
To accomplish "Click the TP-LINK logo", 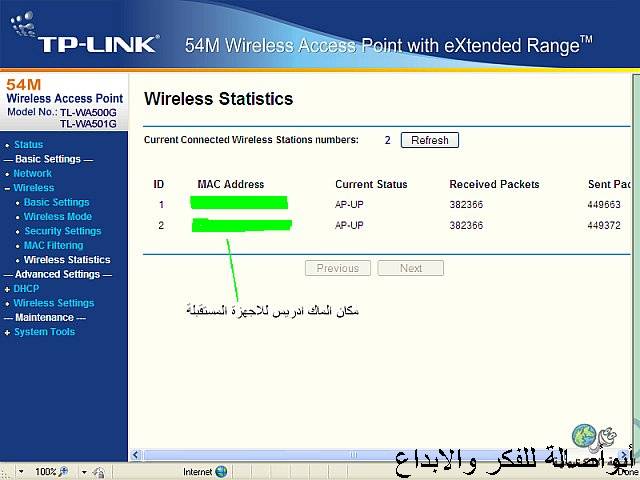I will pos(84,35).
